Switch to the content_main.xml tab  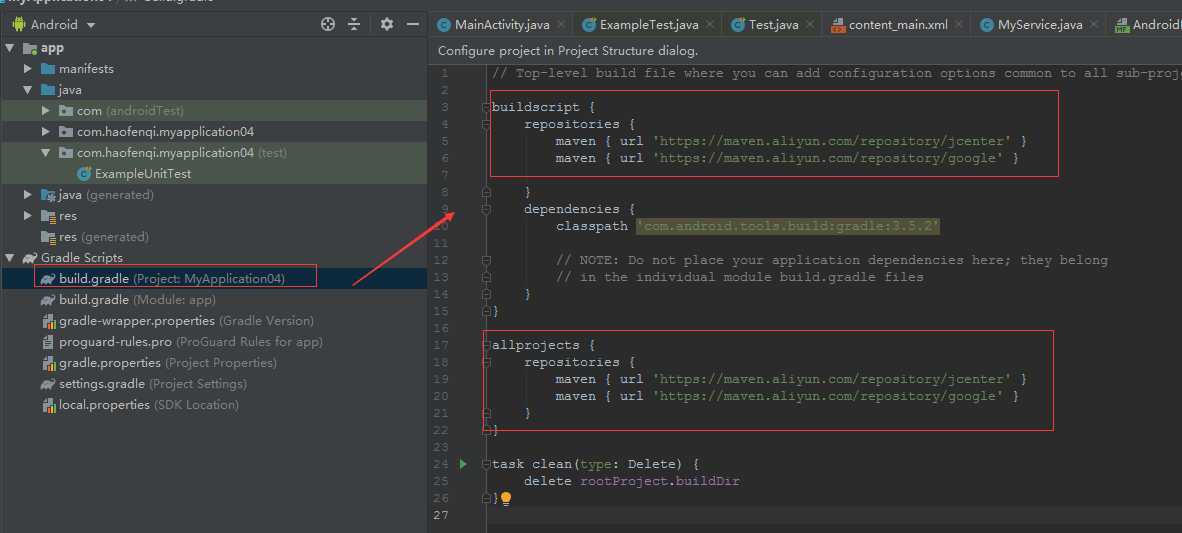pos(897,25)
